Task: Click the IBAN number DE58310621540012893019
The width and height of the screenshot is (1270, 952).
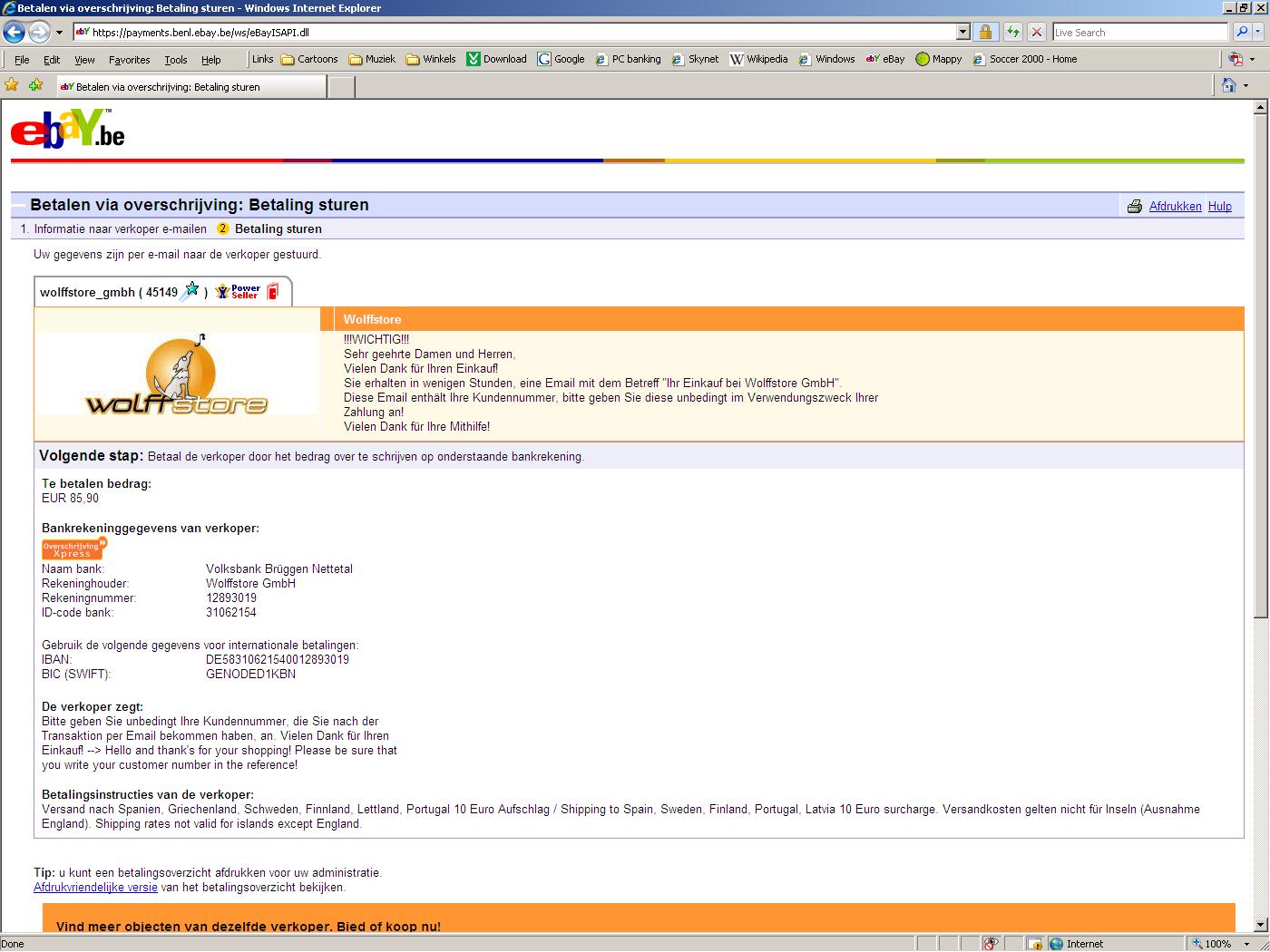Action: point(278,659)
